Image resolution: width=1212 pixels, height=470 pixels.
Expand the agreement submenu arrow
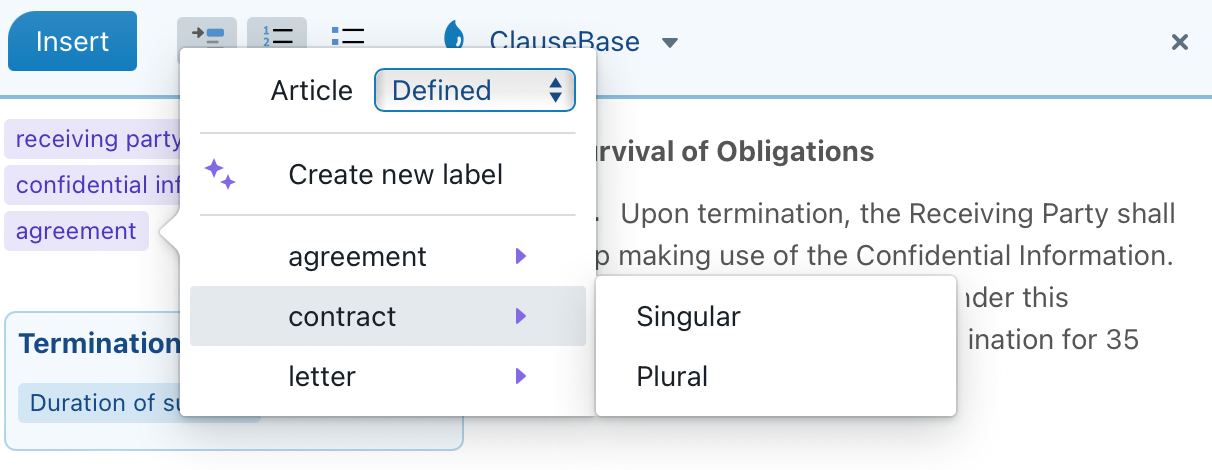coord(520,257)
